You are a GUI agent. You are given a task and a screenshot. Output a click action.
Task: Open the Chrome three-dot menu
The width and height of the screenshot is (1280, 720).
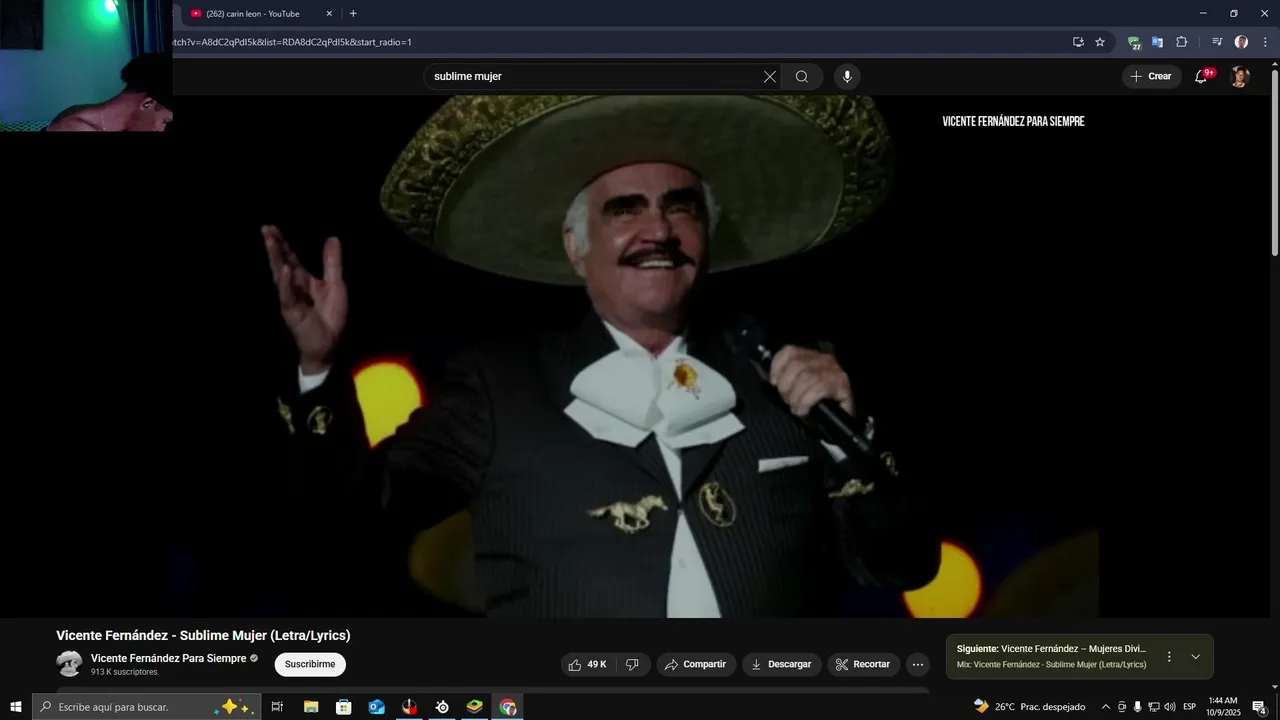point(1265,42)
